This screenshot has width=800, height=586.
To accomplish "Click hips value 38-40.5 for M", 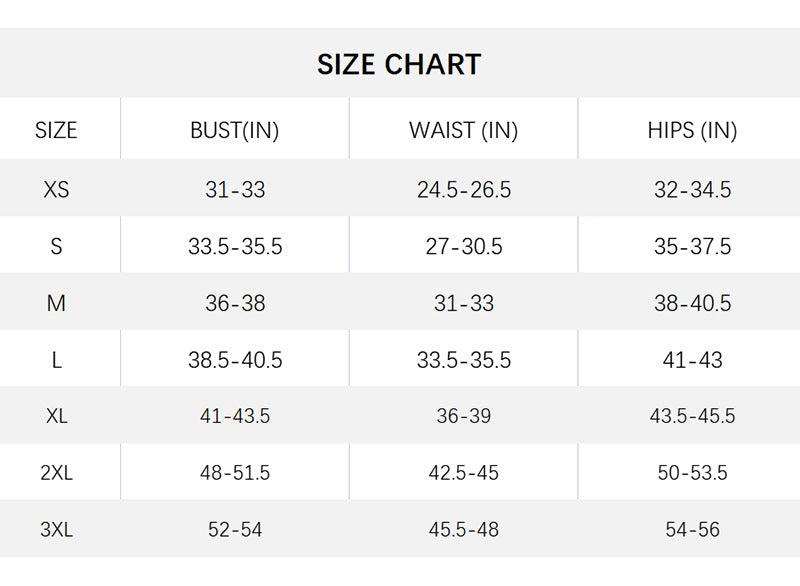I will (x=692, y=303).
